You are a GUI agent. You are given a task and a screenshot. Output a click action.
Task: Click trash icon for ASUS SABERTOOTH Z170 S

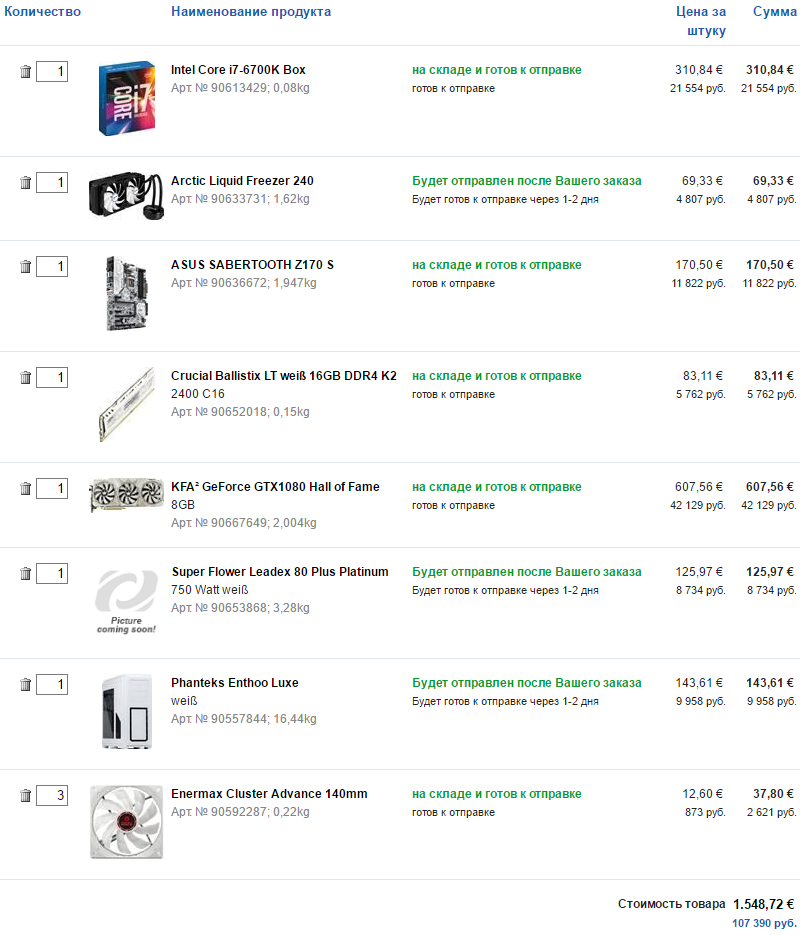click(26, 267)
